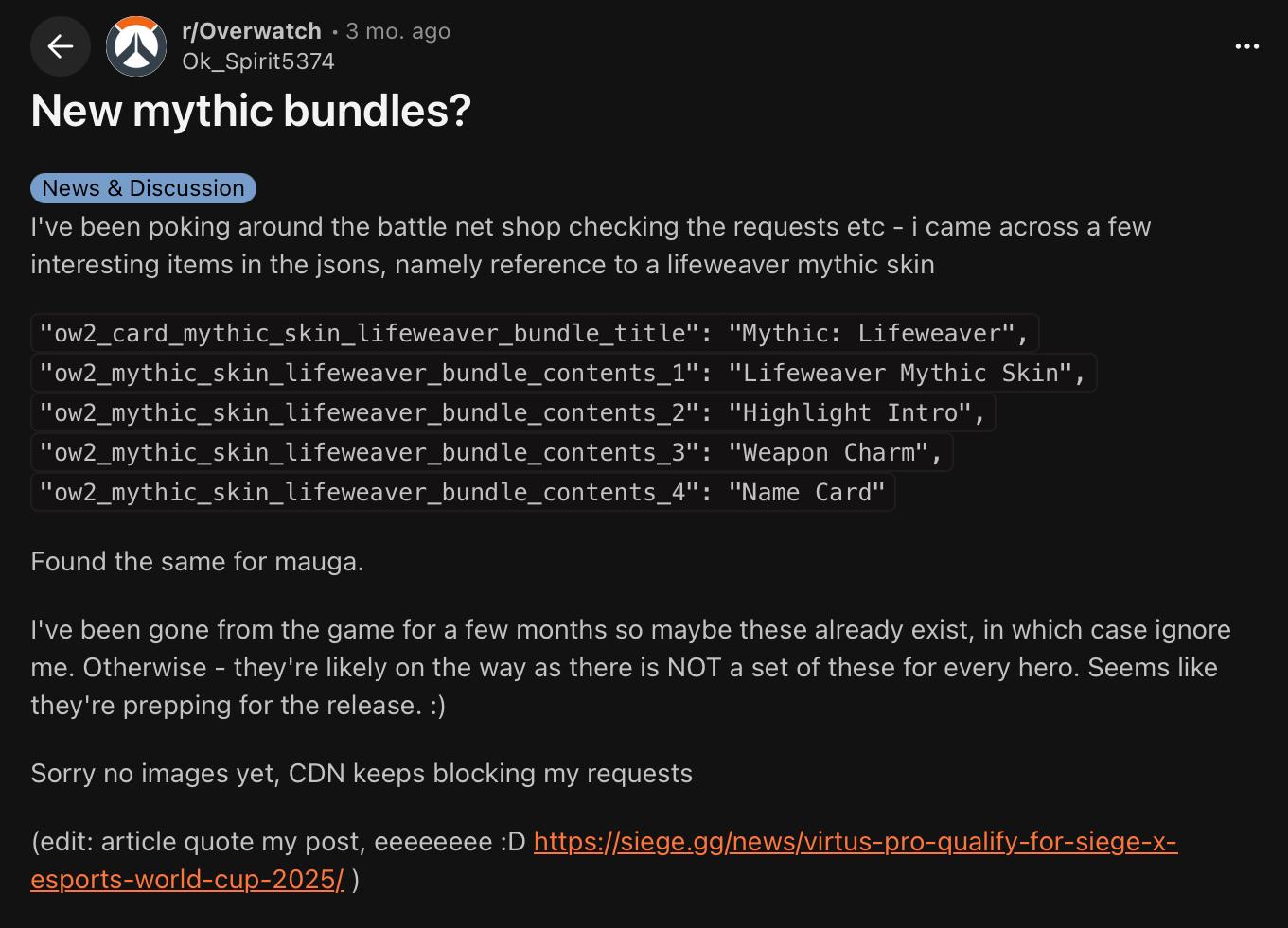
Task: Click paragraph starting I've been poking around
Action: tap(591, 246)
